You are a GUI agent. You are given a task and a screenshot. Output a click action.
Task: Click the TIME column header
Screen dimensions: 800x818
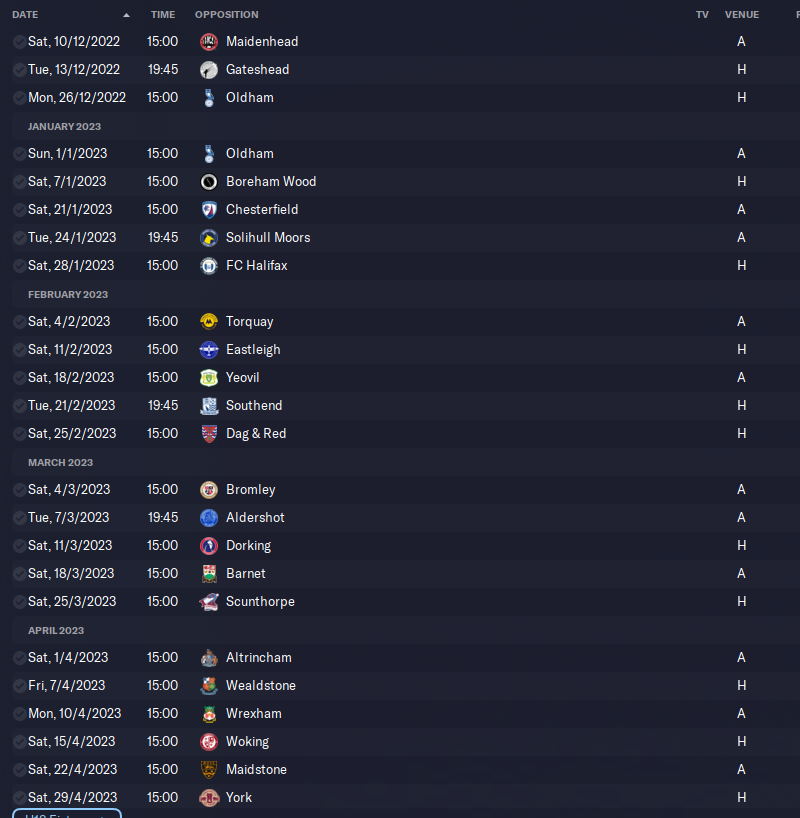[x=163, y=15]
